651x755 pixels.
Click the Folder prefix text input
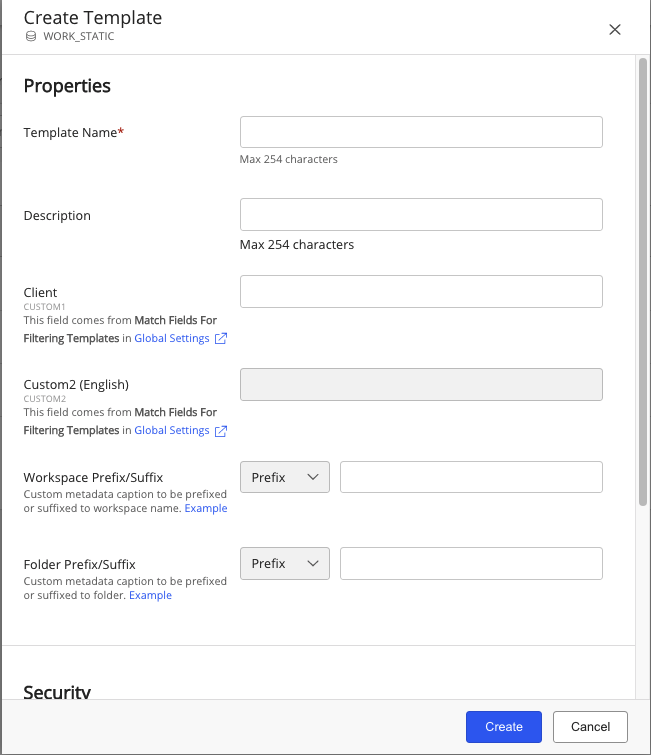pos(471,563)
